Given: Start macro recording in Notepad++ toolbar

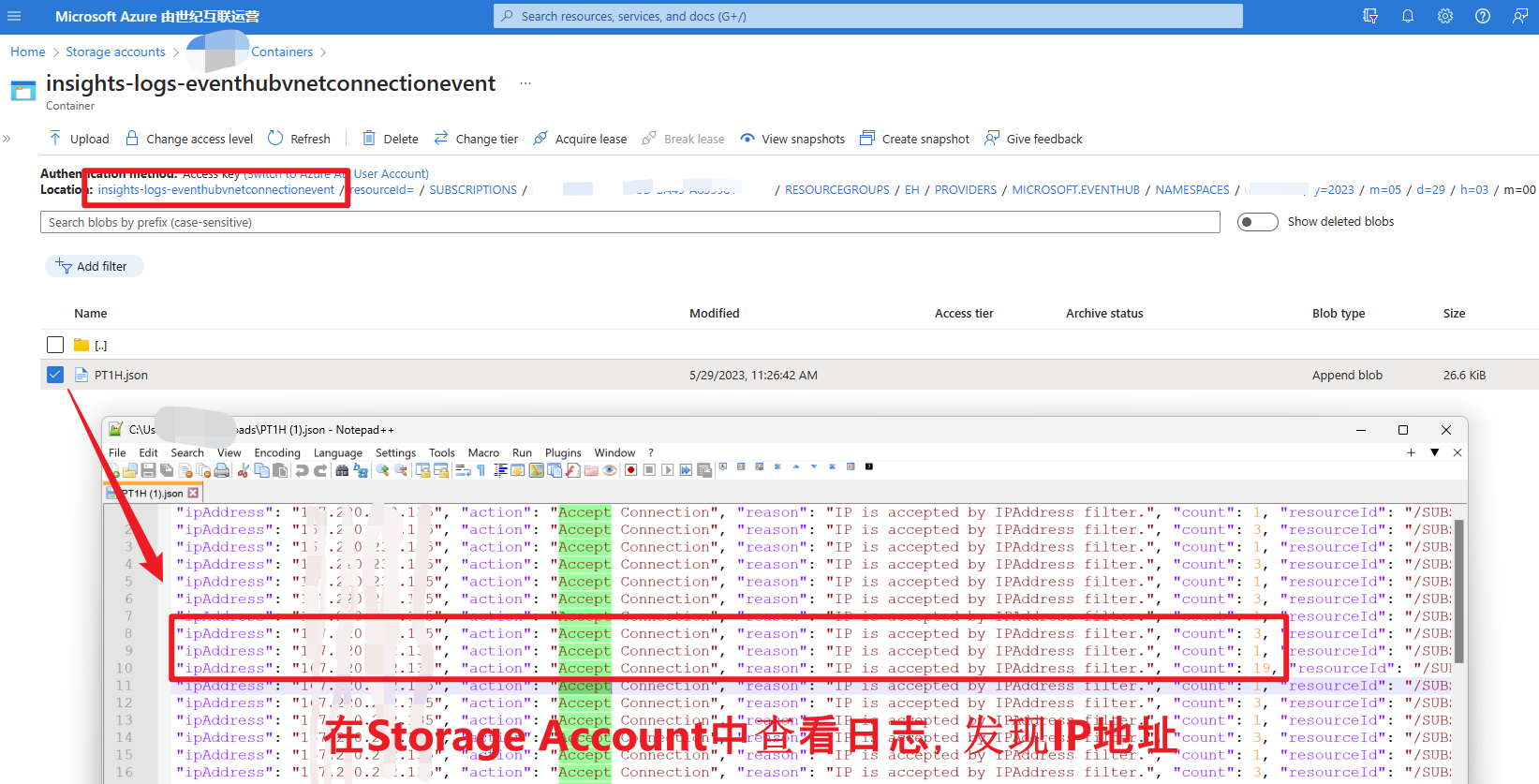Looking at the screenshot, I should tap(631, 470).
